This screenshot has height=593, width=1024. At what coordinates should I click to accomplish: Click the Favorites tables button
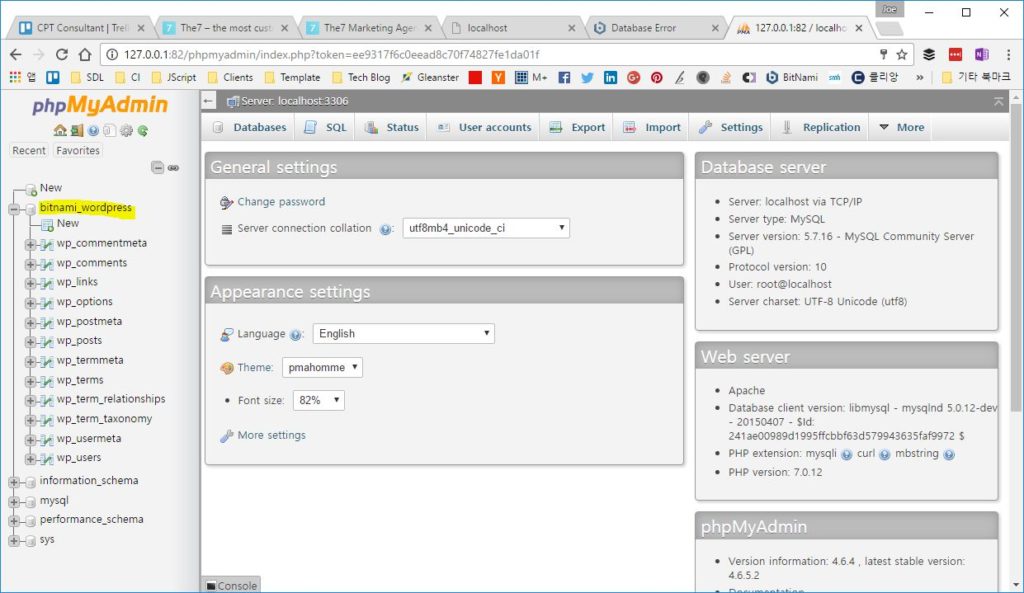pos(78,150)
